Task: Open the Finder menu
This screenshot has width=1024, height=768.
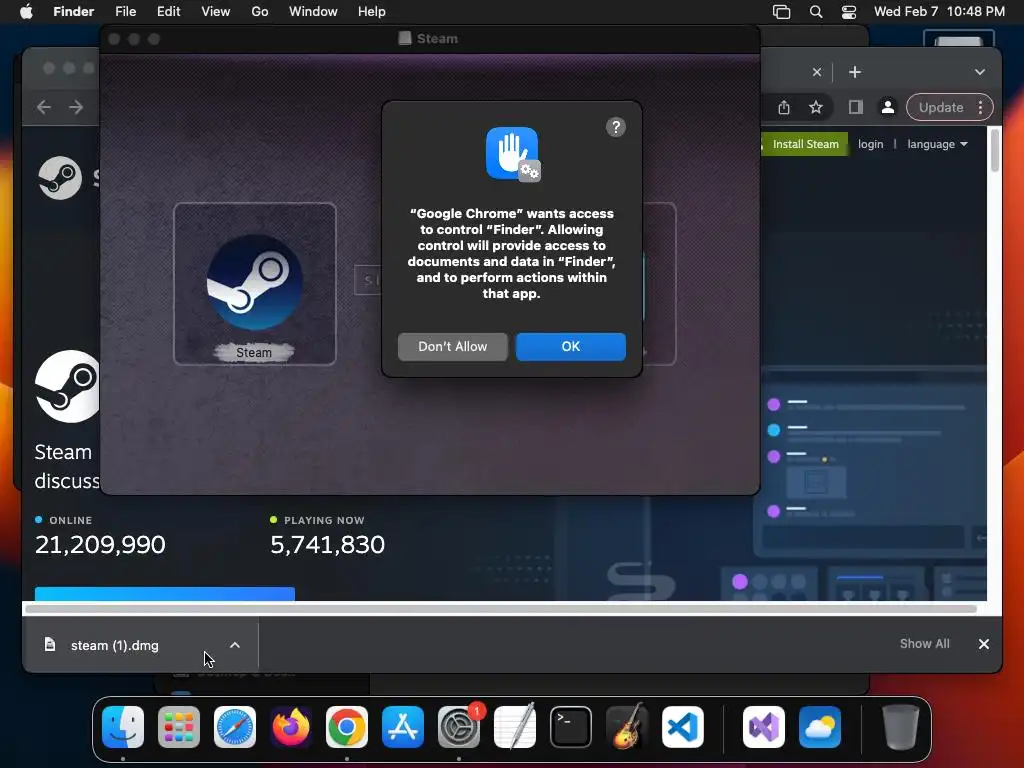Action: point(73,11)
